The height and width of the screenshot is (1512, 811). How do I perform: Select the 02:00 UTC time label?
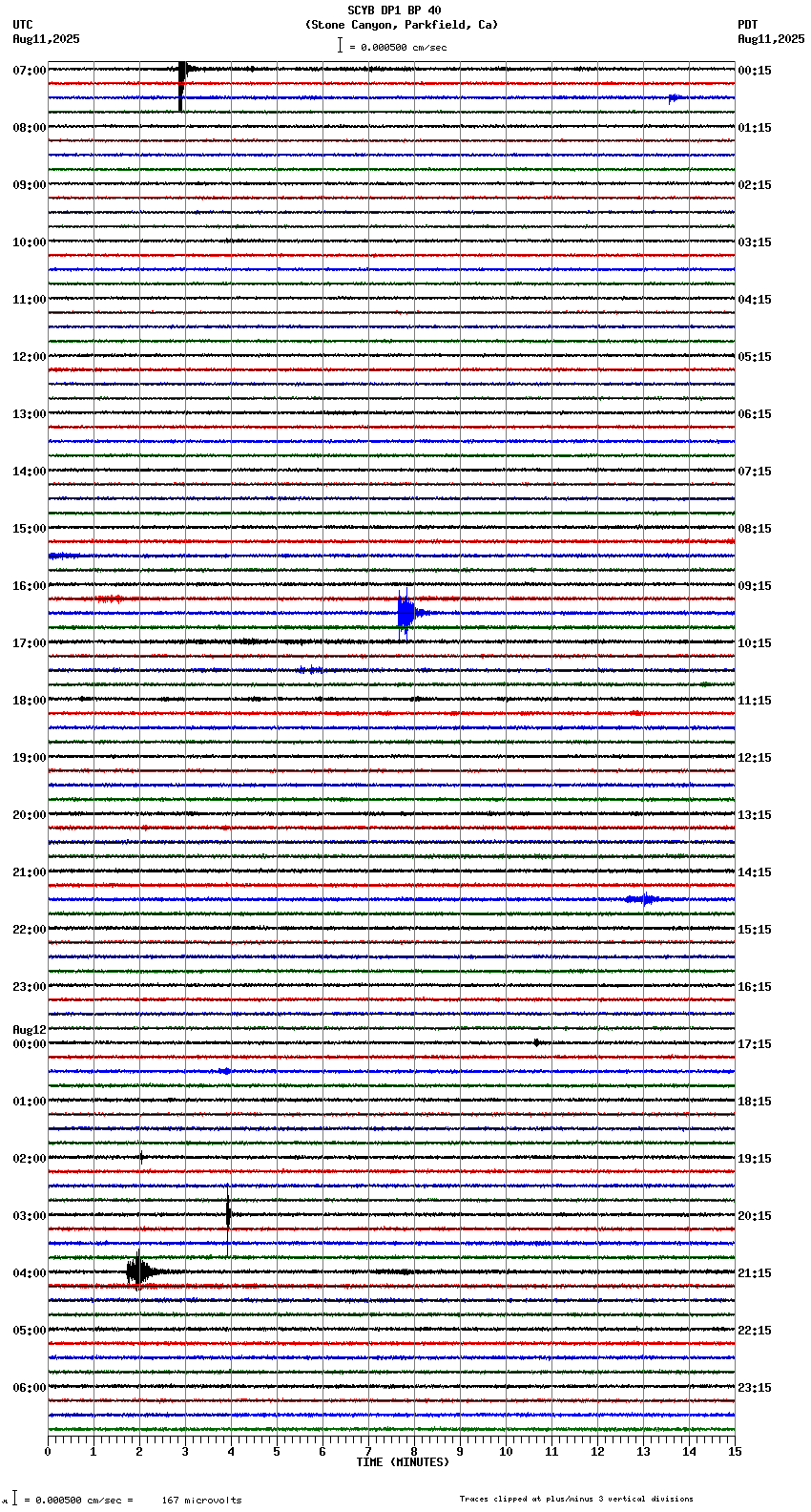pos(30,1159)
